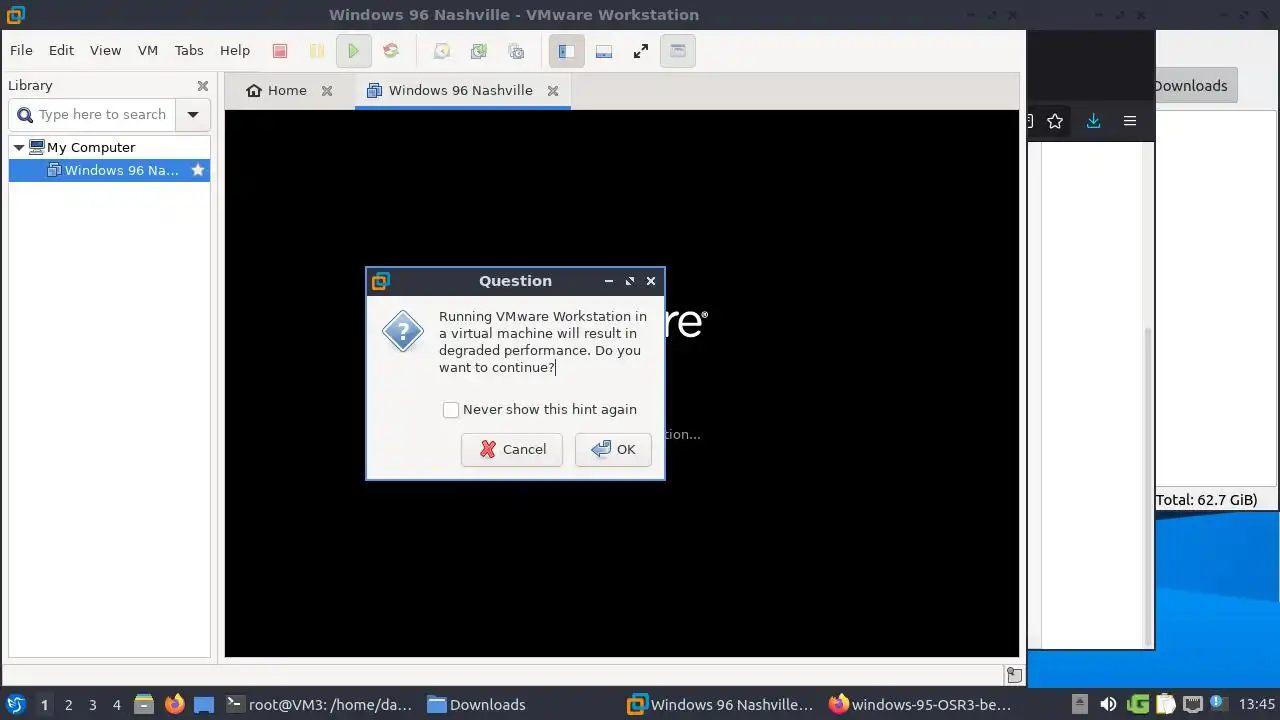Click the search field in Library
The image size is (1280, 720).
coord(93,115)
